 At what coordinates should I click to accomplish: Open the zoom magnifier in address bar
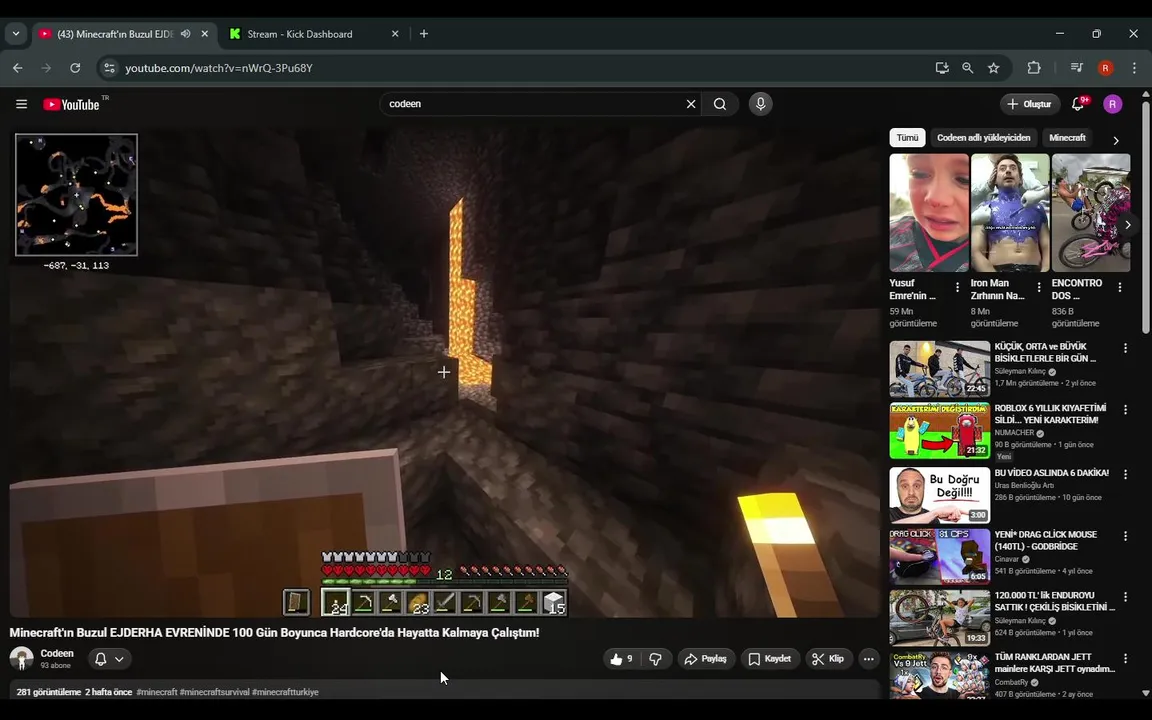coord(968,68)
